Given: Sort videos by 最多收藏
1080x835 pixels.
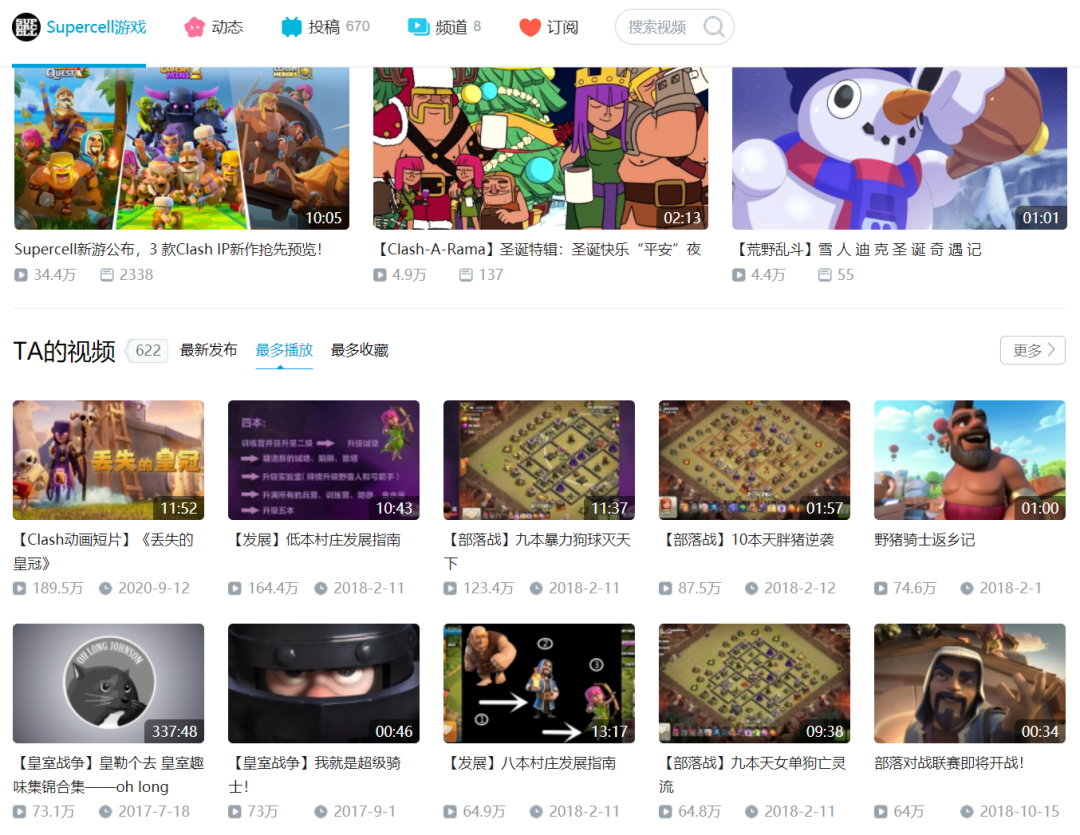Looking at the screenshot, I should pyautogui.click(x=360, y=350).
